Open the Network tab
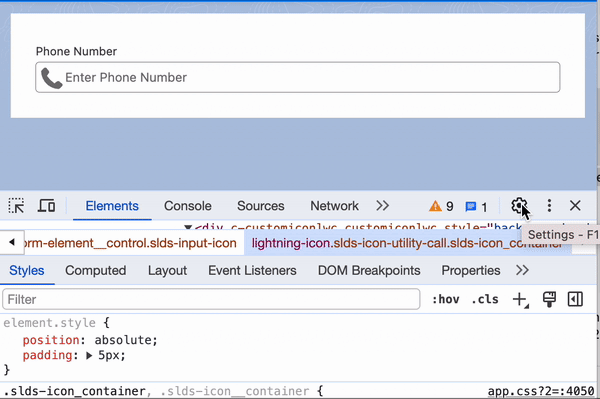The image size is (600, 399). click(x=334, y=206)
